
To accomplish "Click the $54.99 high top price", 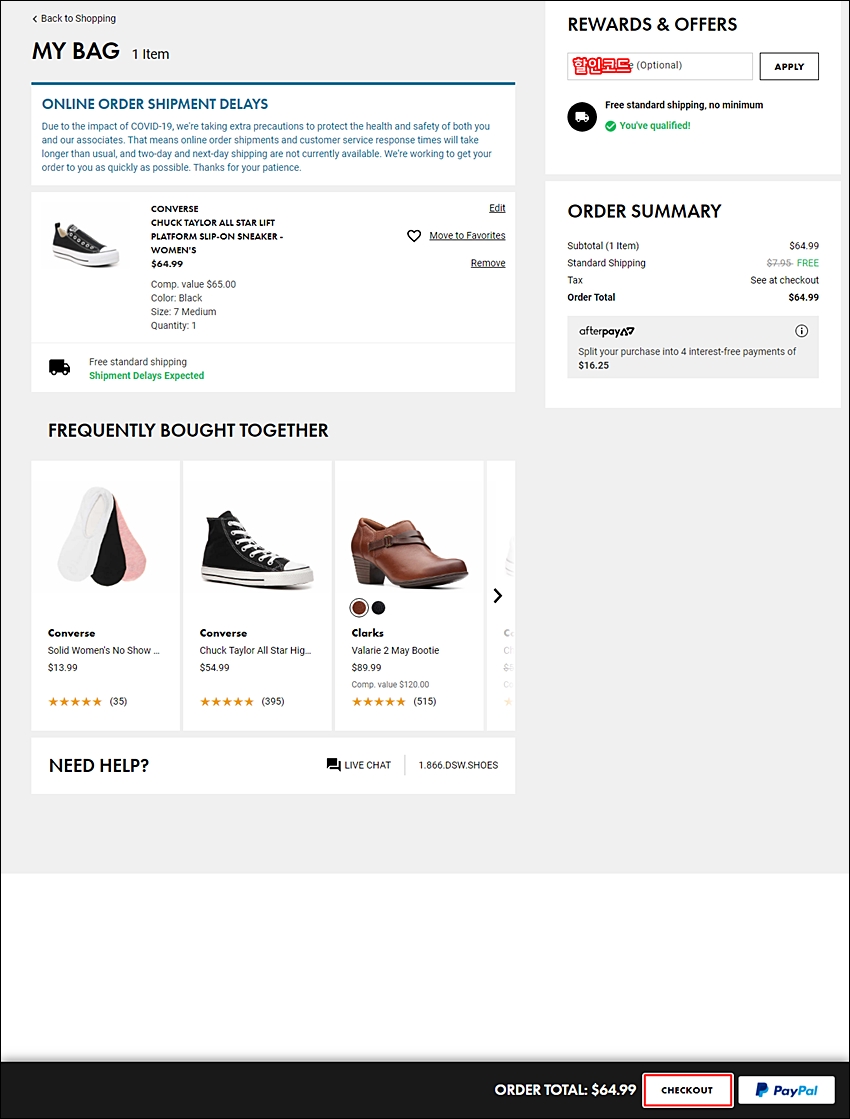I will tap(215, 668).
